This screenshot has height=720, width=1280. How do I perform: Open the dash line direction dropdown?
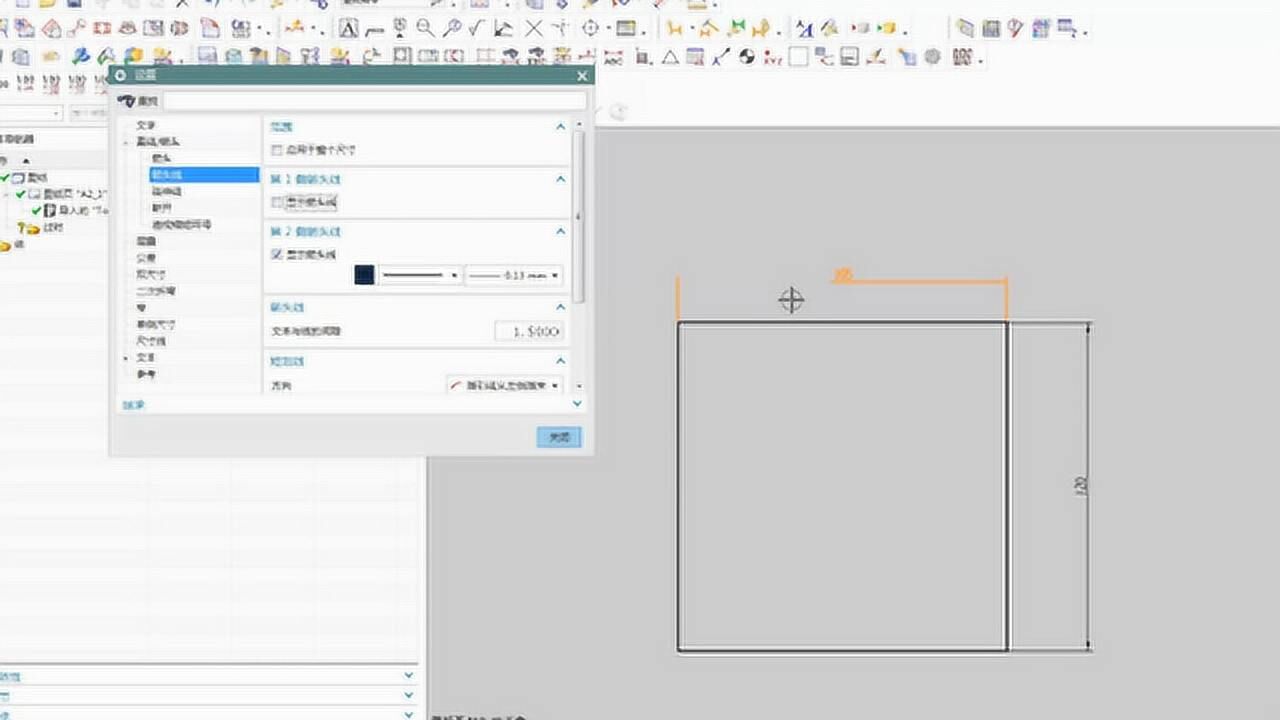pos(503,384)
